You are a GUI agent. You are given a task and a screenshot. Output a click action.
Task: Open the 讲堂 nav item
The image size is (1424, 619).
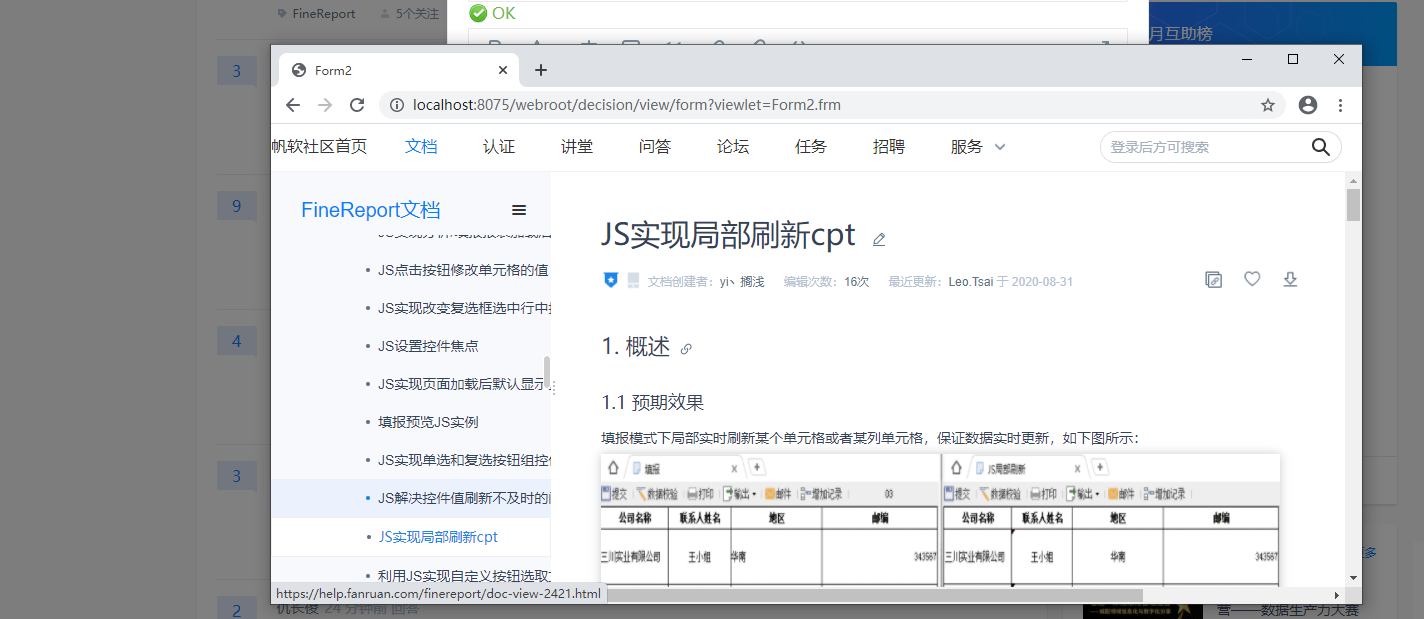[x=577, y=147]
